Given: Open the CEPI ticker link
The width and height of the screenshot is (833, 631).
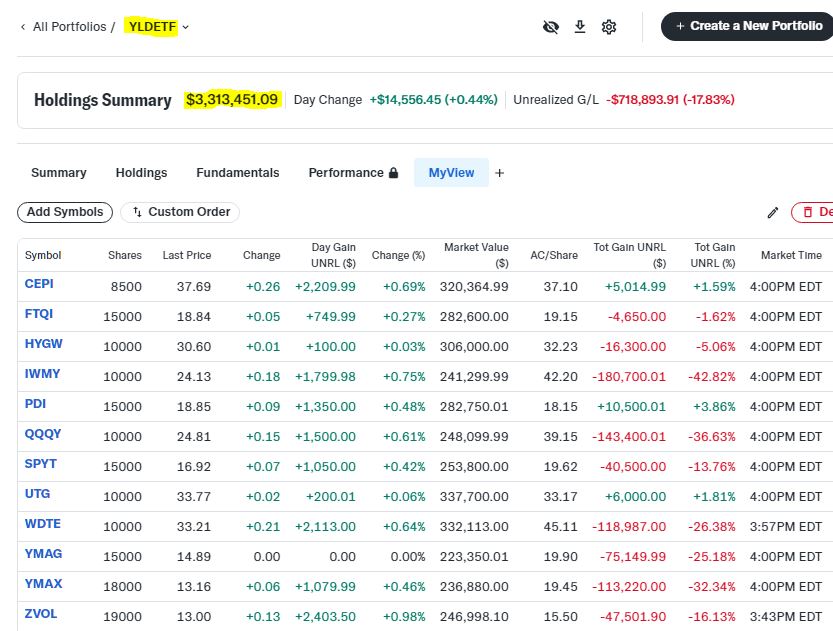Looking at the screenshot, I should click(39, 284).
